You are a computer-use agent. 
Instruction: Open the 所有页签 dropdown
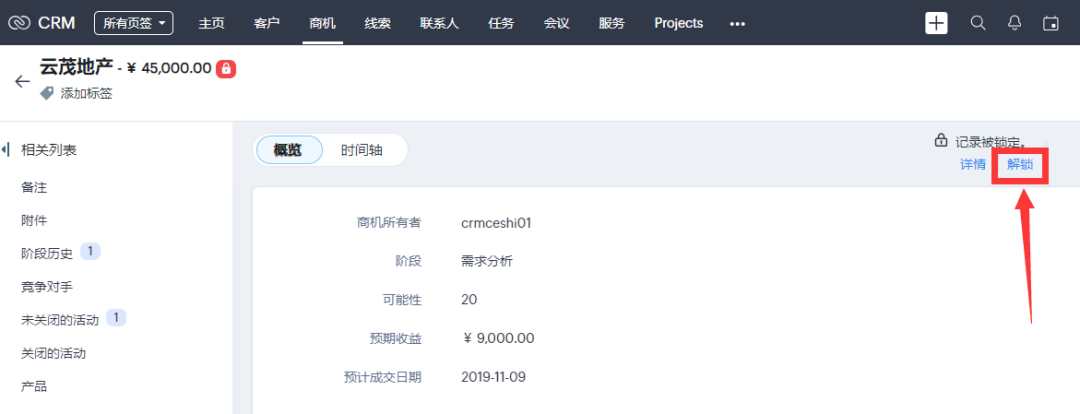pyautogui.click(x=133, y=23)
